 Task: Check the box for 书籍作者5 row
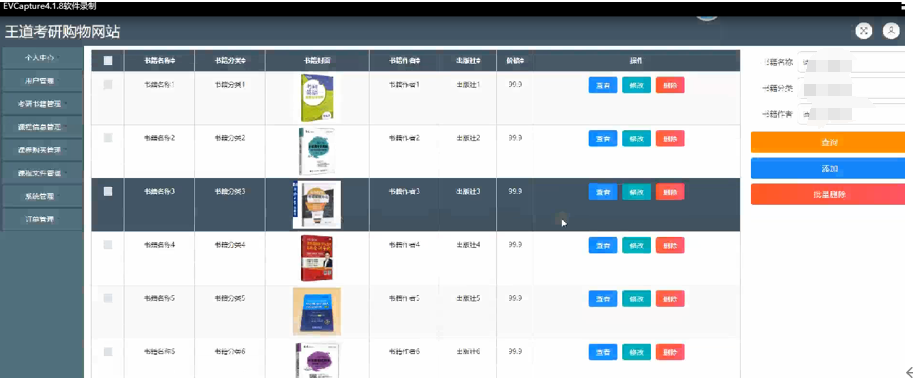[x=108, y=298]
